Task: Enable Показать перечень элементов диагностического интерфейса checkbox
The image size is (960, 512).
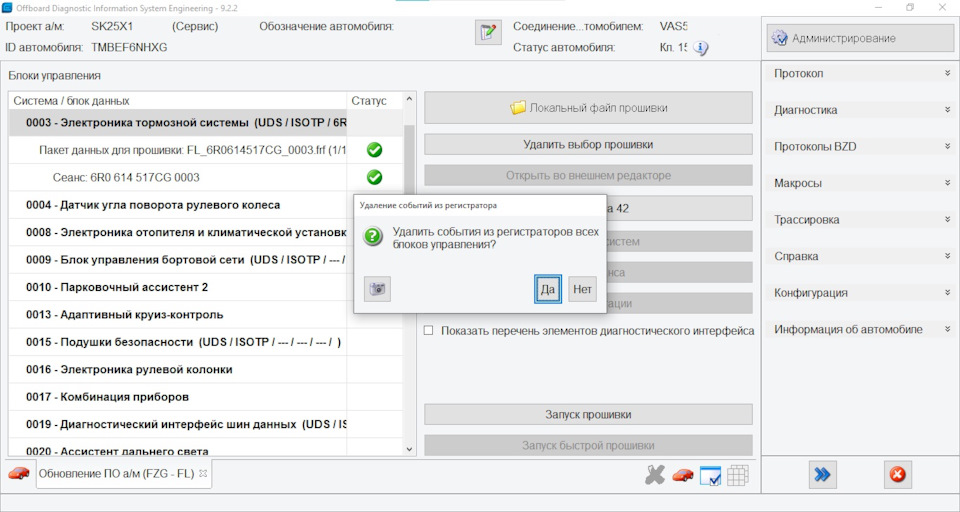Action: [429, 331]
